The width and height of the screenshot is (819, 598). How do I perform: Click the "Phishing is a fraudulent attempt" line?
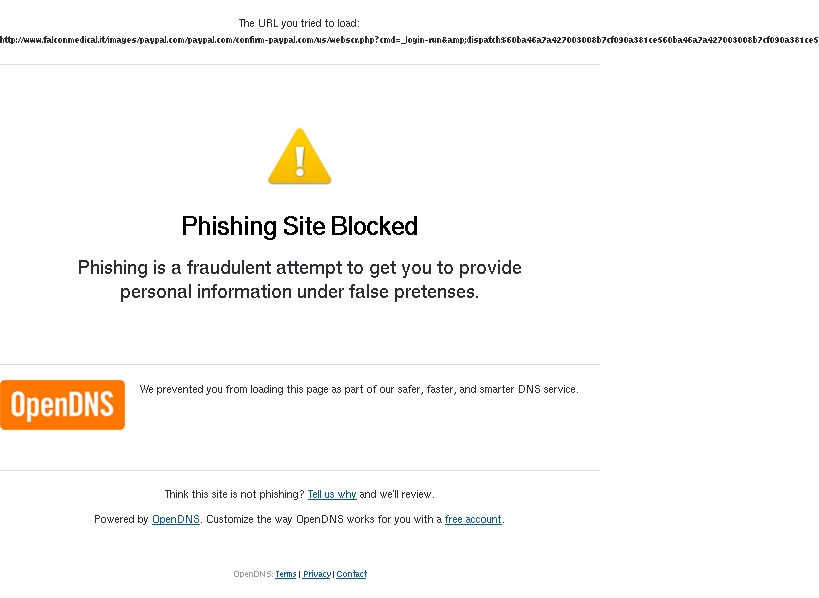(x=299, y=268)
